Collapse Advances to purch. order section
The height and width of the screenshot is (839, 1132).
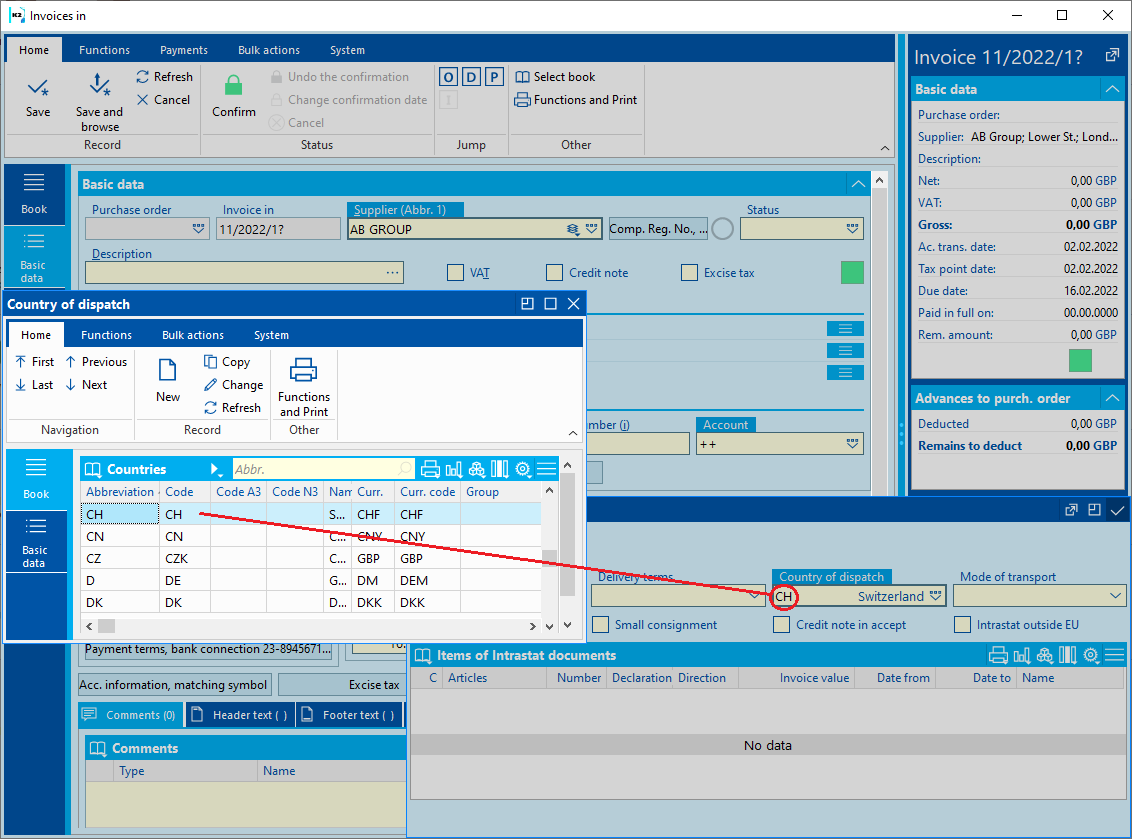1112,398
